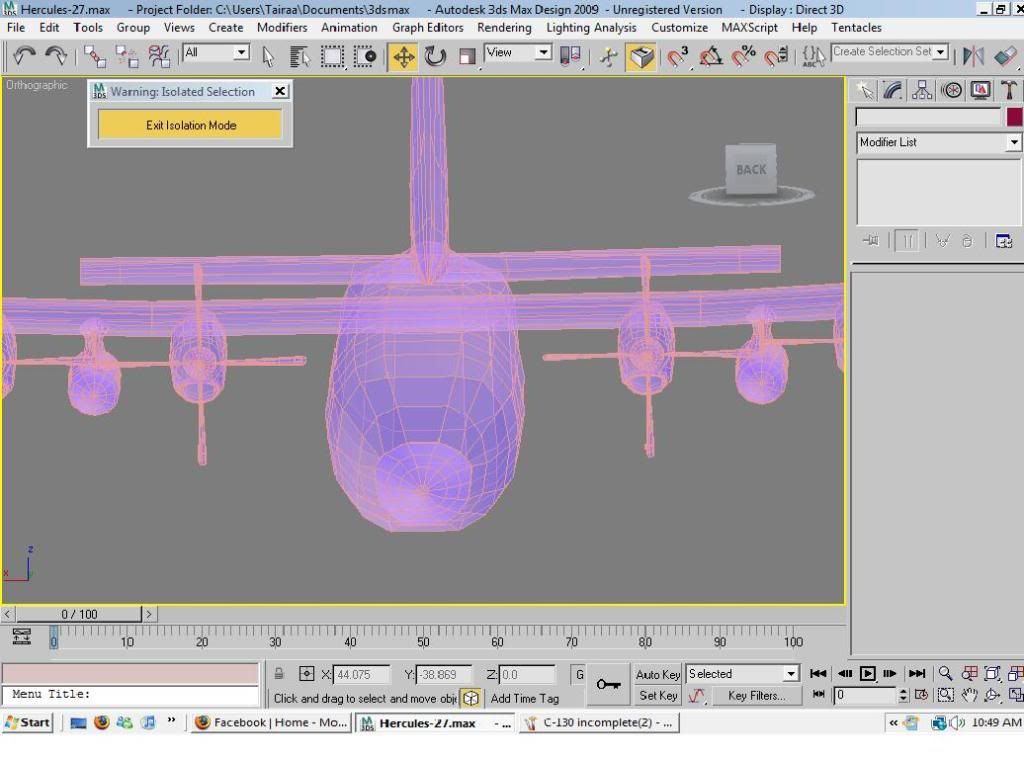
Task: Click Set Keys key icon button
Action: click(x=609, y=685)
